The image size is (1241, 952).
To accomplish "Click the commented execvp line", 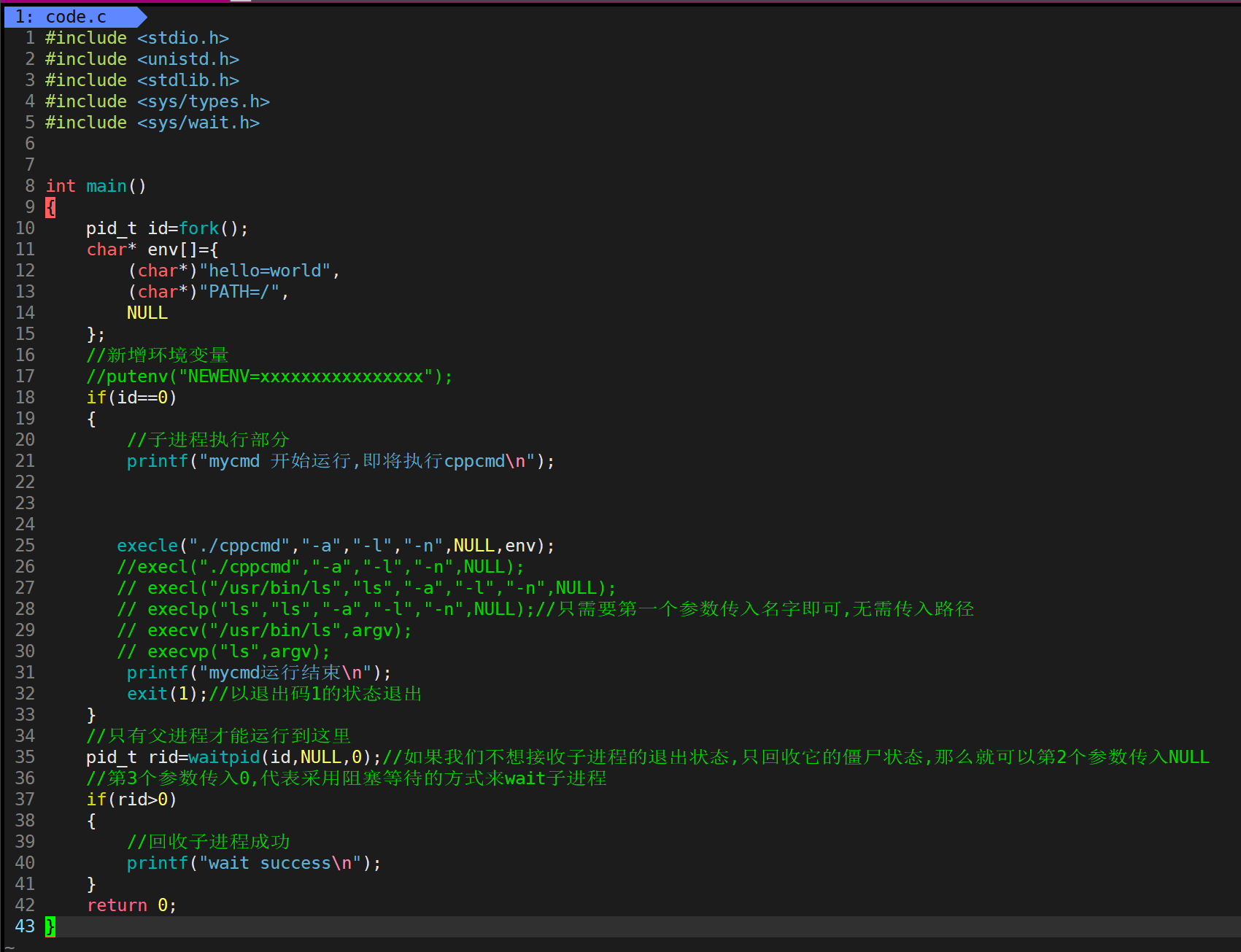I will click(x=223, y=651).
